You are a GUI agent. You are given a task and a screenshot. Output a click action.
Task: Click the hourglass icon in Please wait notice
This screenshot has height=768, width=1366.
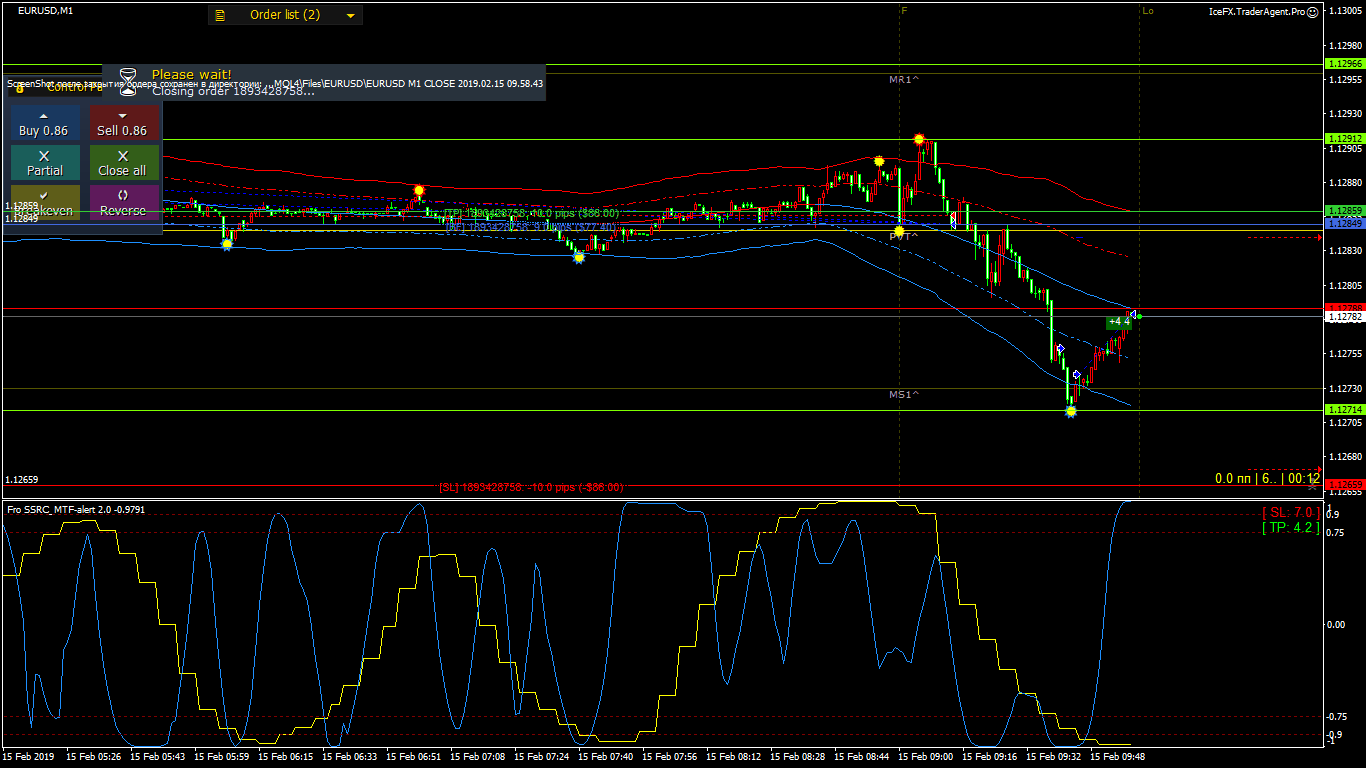coord(127,82)
